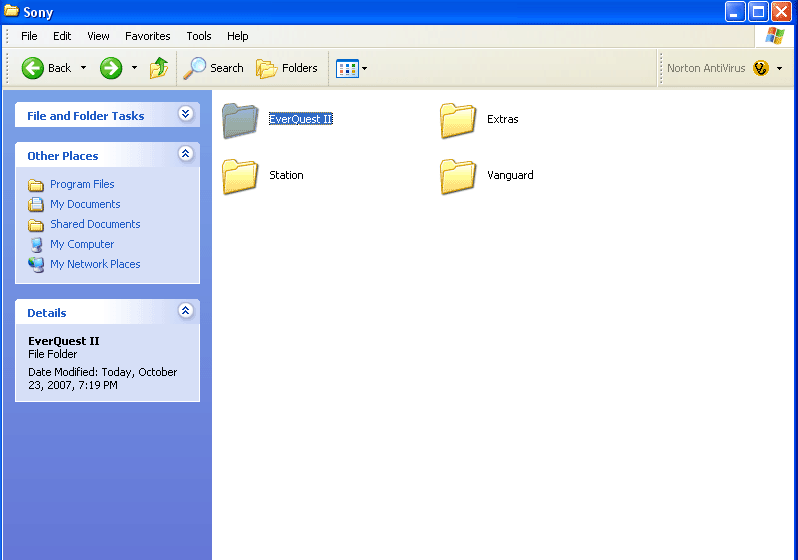Collapse the Details panel

tap(186, 310)
